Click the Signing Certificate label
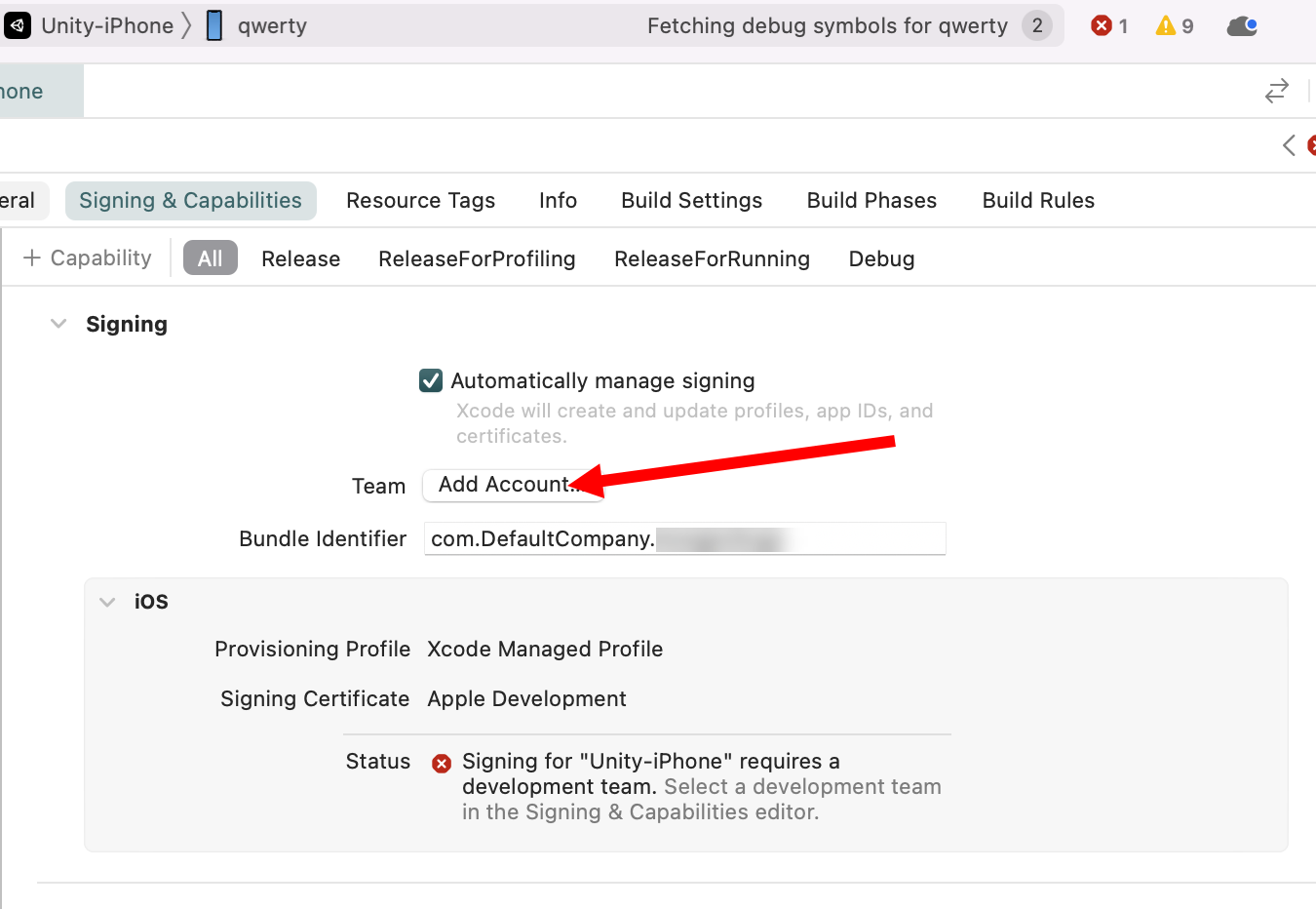 tap(315, 698)
